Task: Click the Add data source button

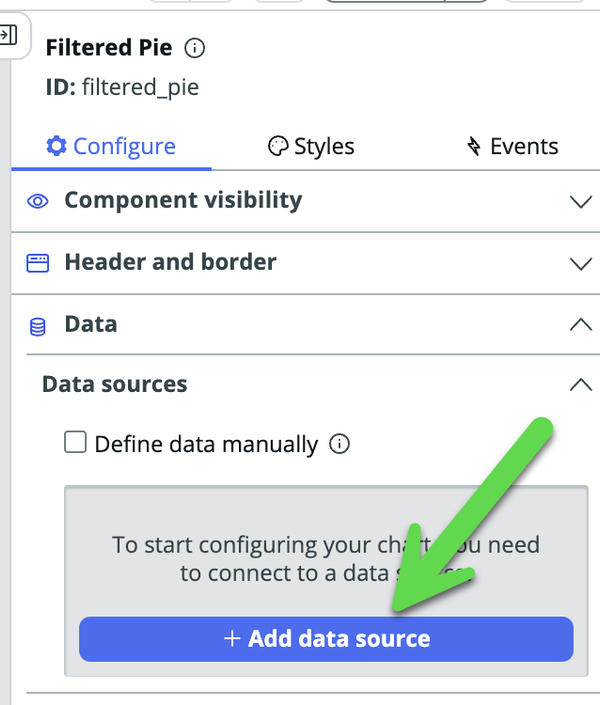Action: click(326, 639)
